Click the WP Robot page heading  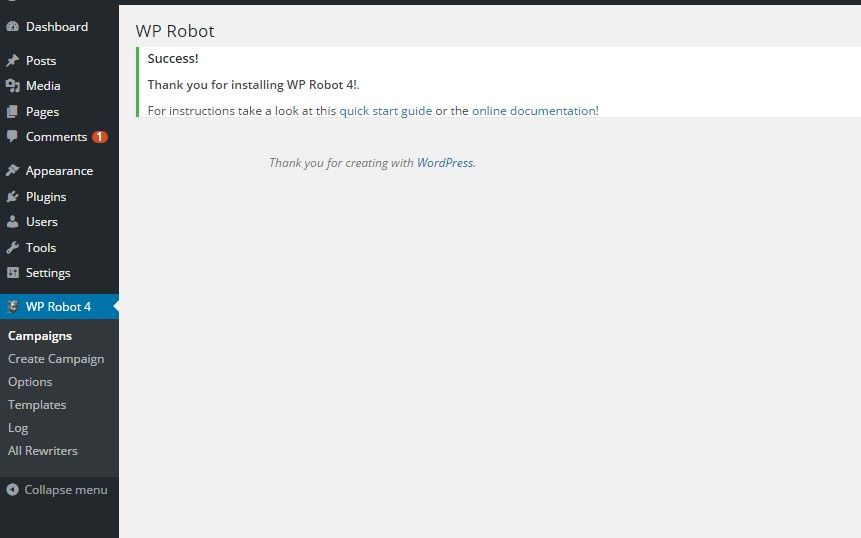[x=175, y=31]
